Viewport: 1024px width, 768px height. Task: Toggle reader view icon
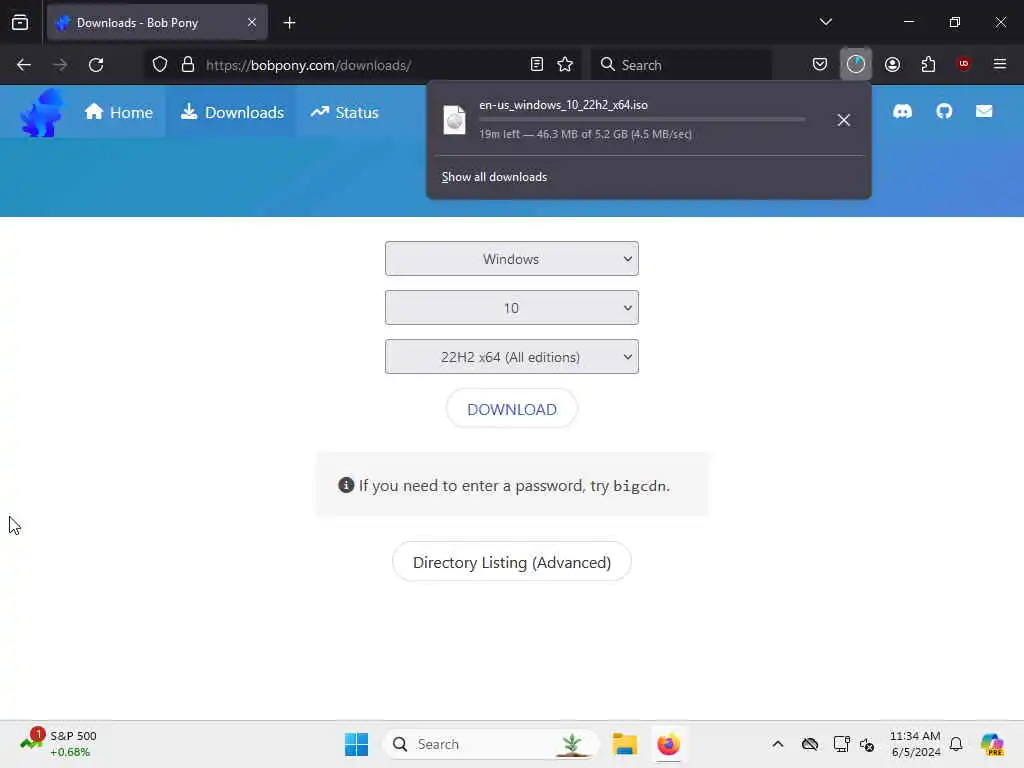pyautogui.click(x=537, y=65)
